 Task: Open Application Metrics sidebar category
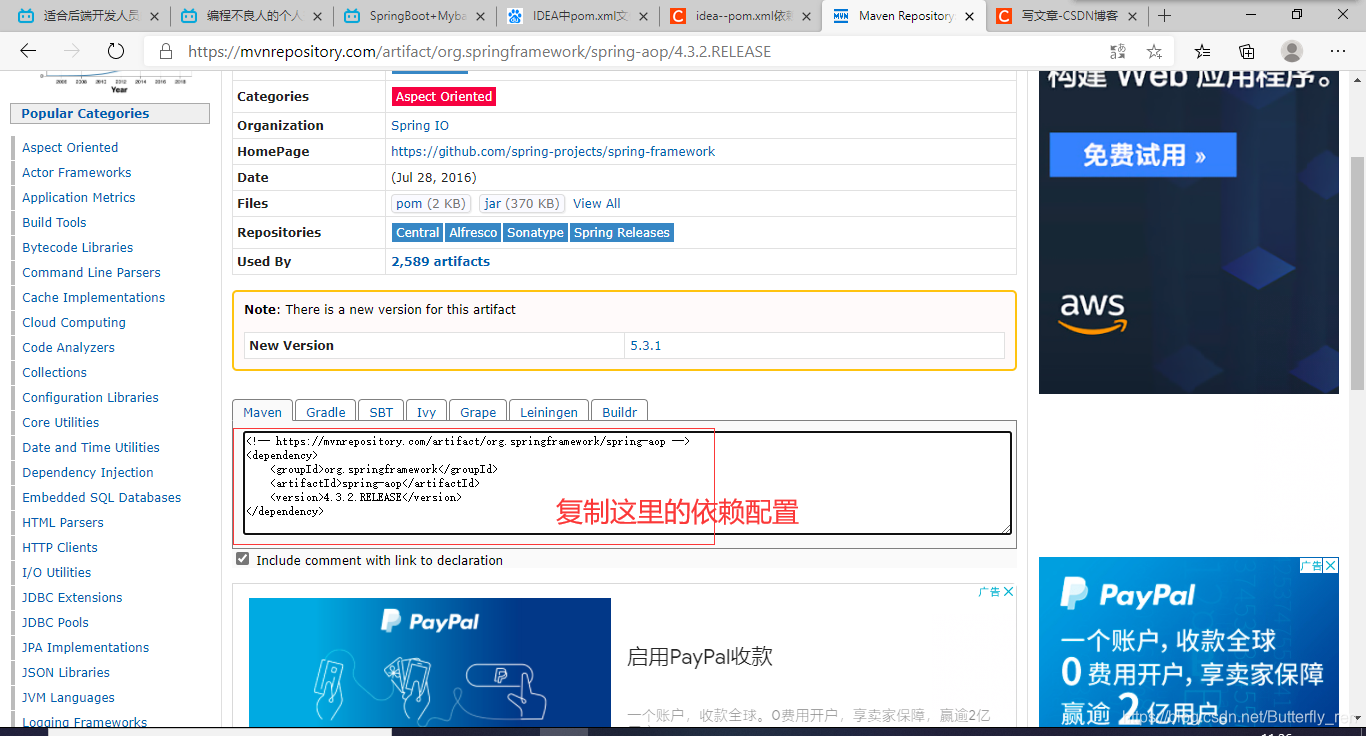79,197
